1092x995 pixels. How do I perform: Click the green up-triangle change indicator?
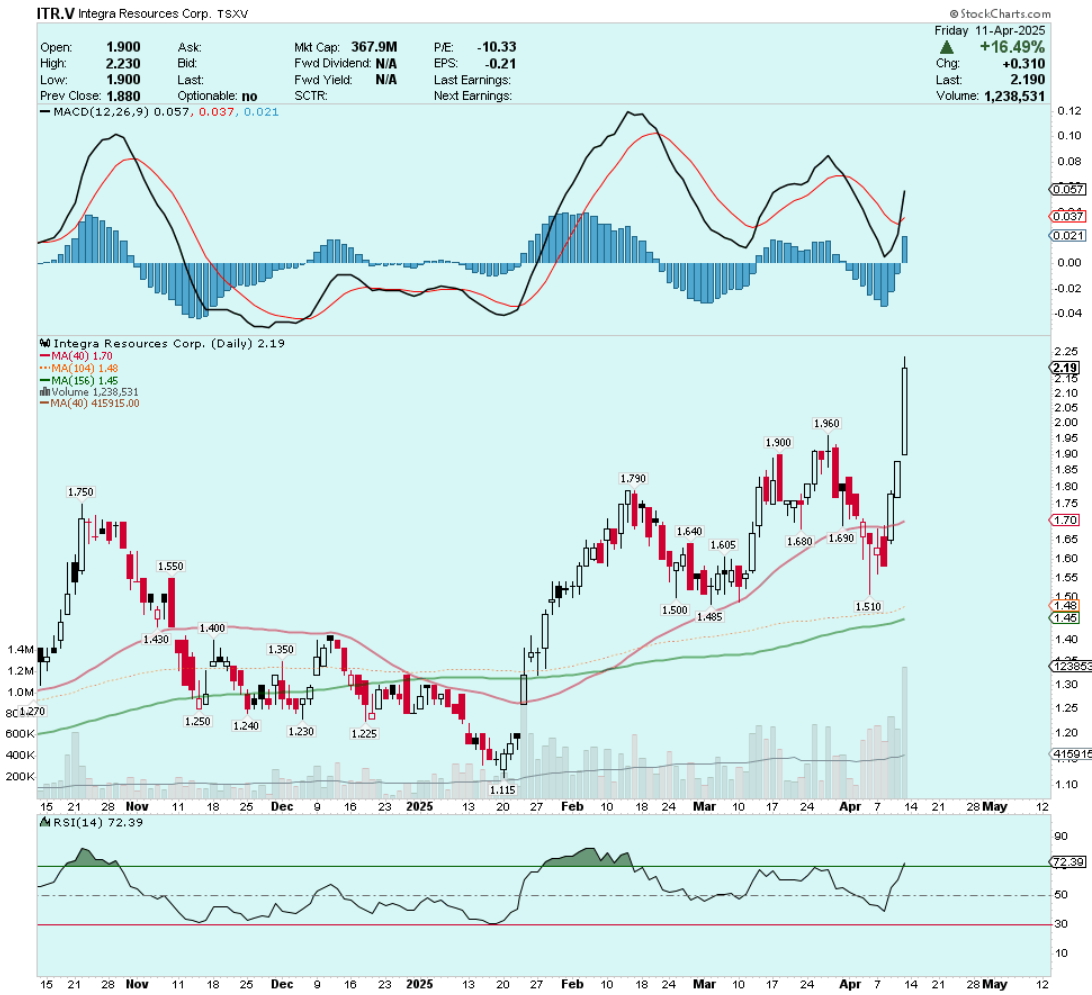point(946,47)
